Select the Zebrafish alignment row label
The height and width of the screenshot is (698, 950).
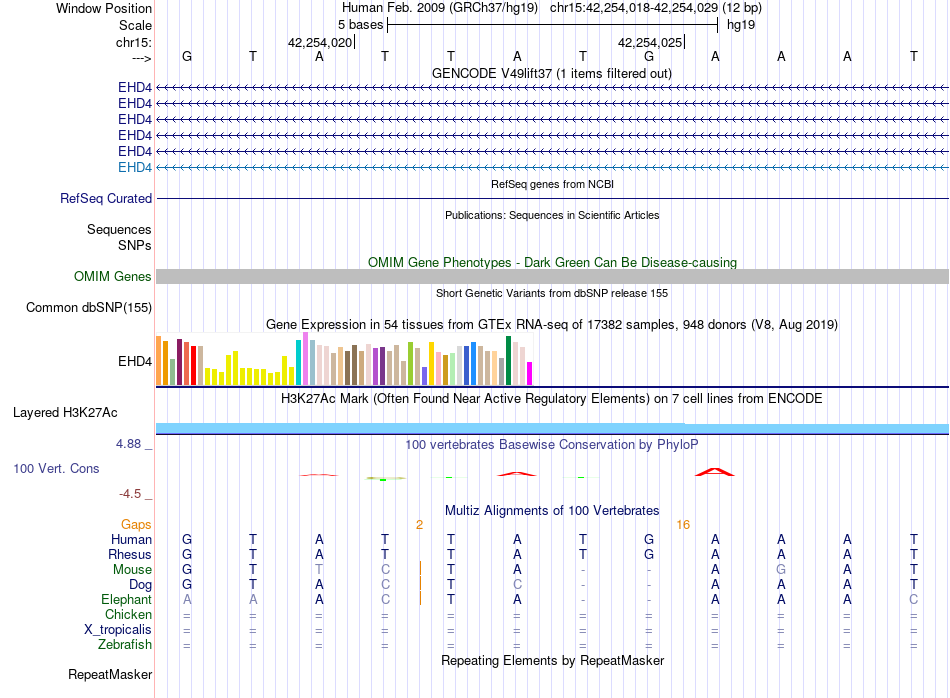tap(125, 645)
